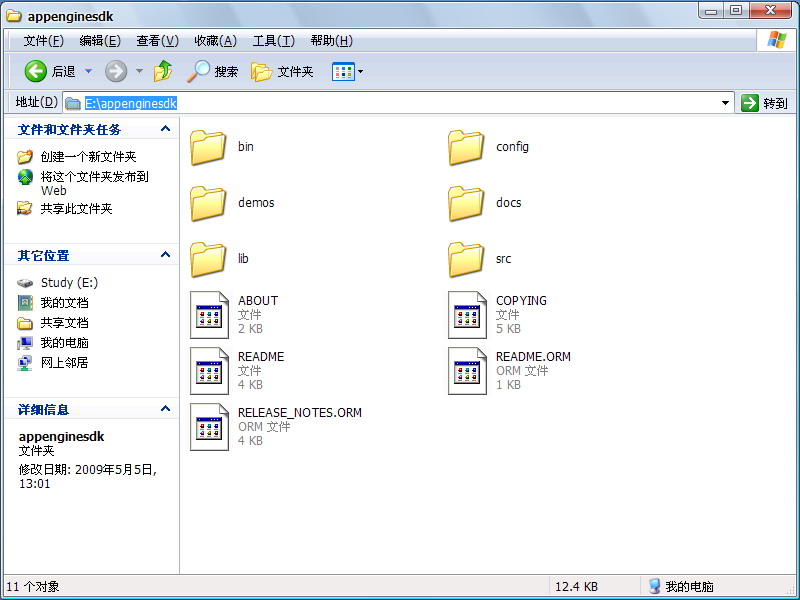The image size is (800, 600).
Task: Click the 共享文档 sidebar link text
Action: [x=64, y=323]
